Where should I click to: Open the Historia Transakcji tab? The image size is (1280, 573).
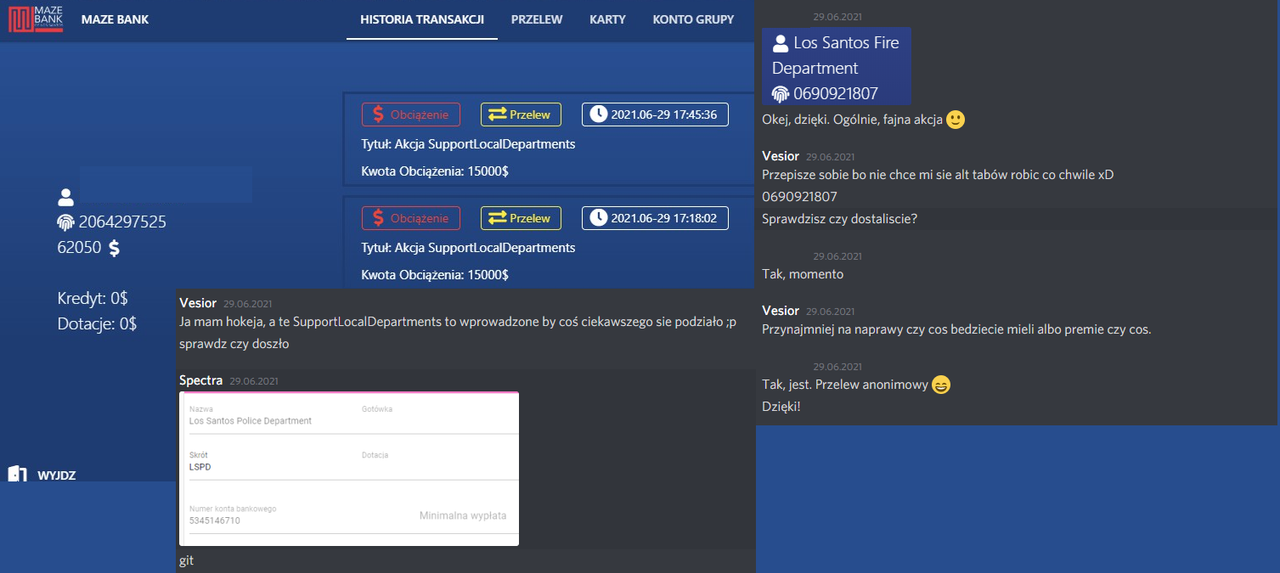coord(422,19)
